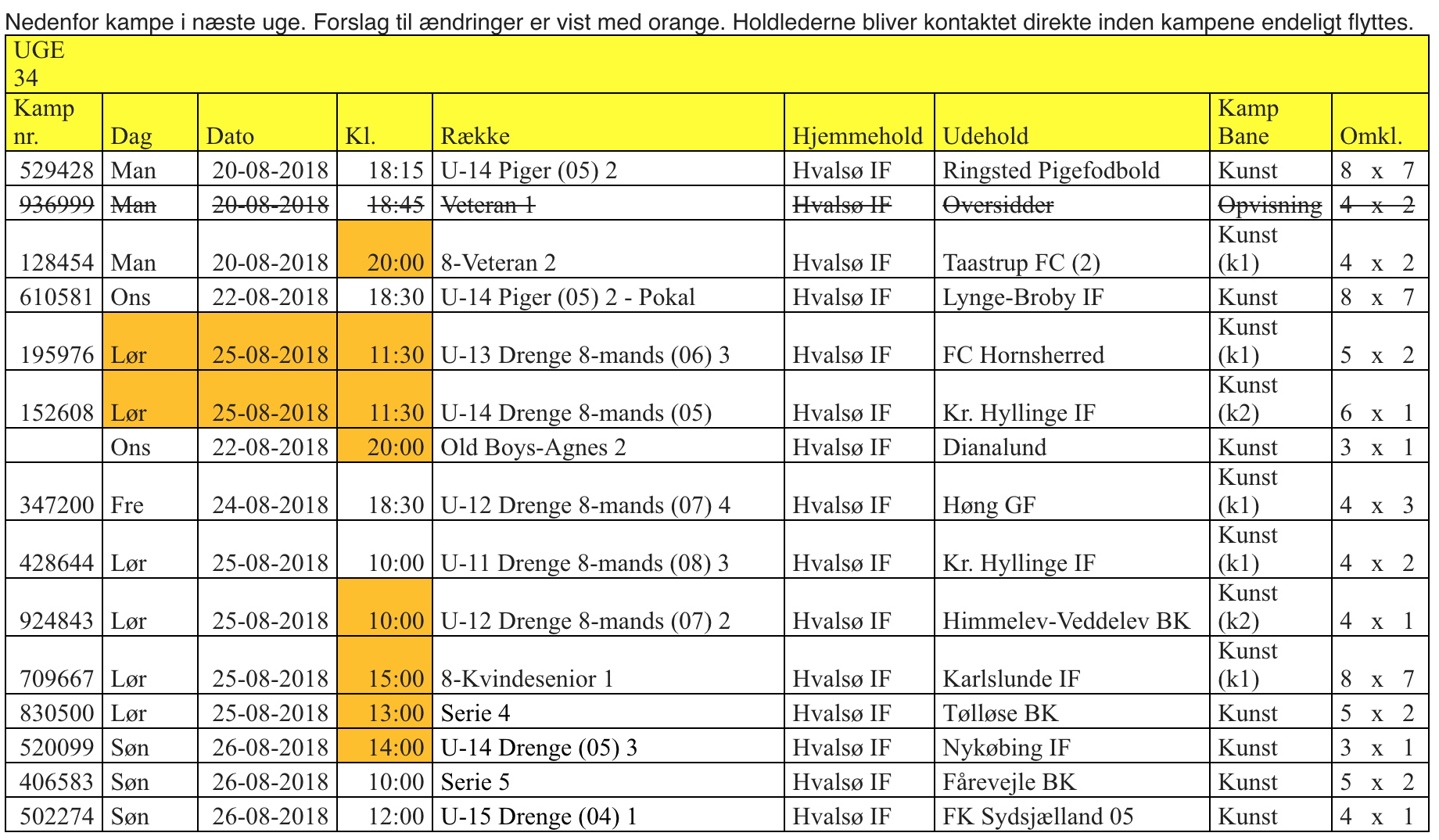The image size is (1439, 840).
Task: Click match number 406583
Action: 54,781
